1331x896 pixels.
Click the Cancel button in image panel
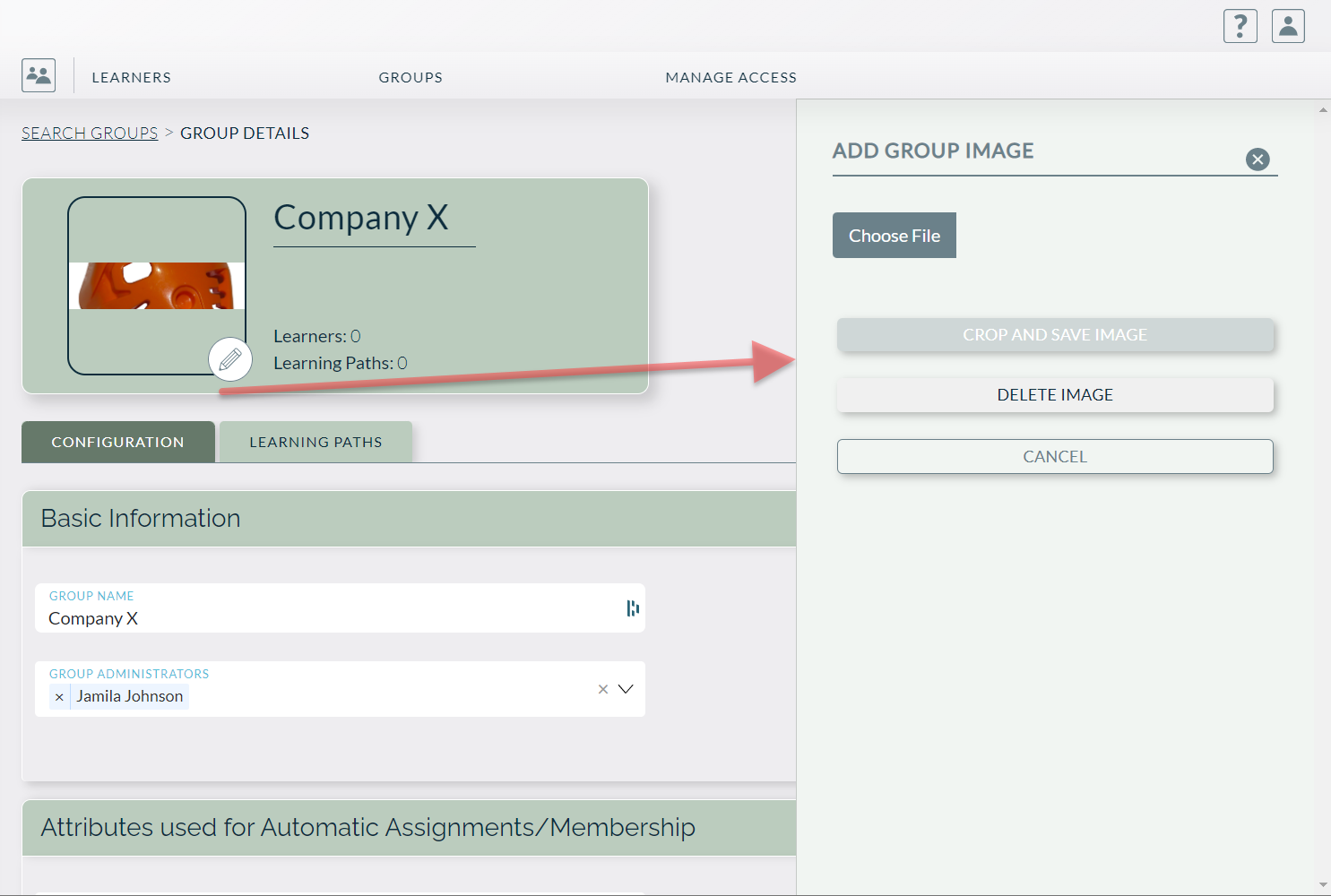click(1055, 456)
